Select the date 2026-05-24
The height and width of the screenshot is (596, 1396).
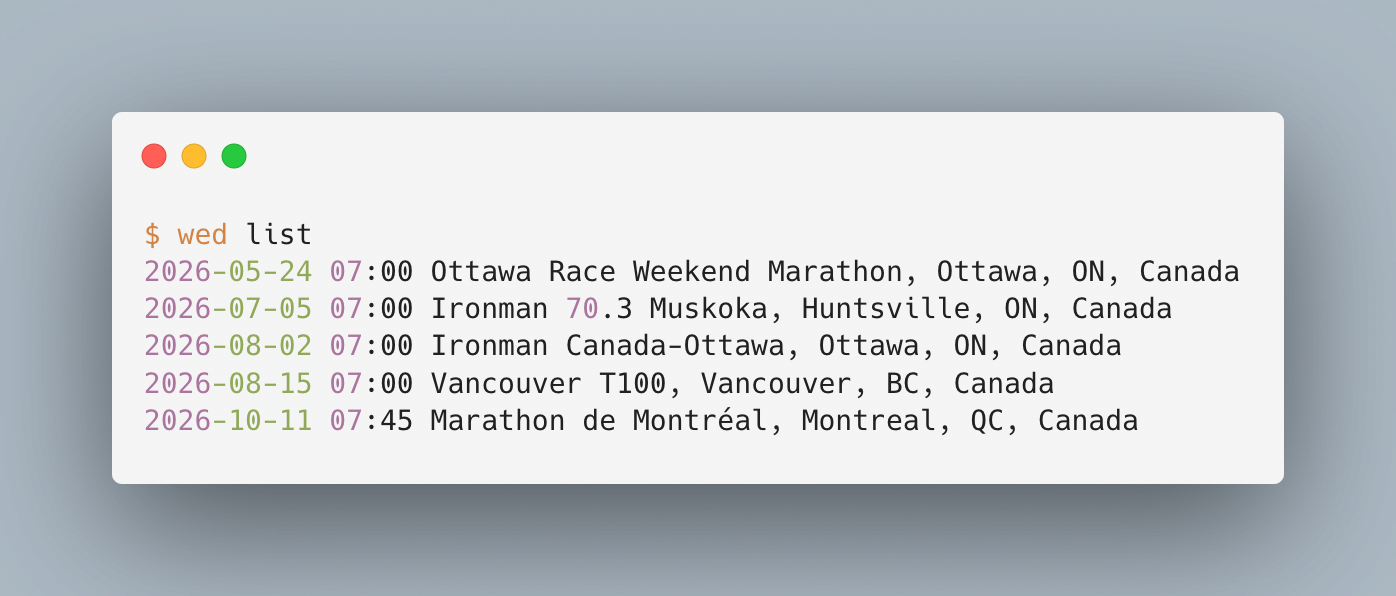228,272
